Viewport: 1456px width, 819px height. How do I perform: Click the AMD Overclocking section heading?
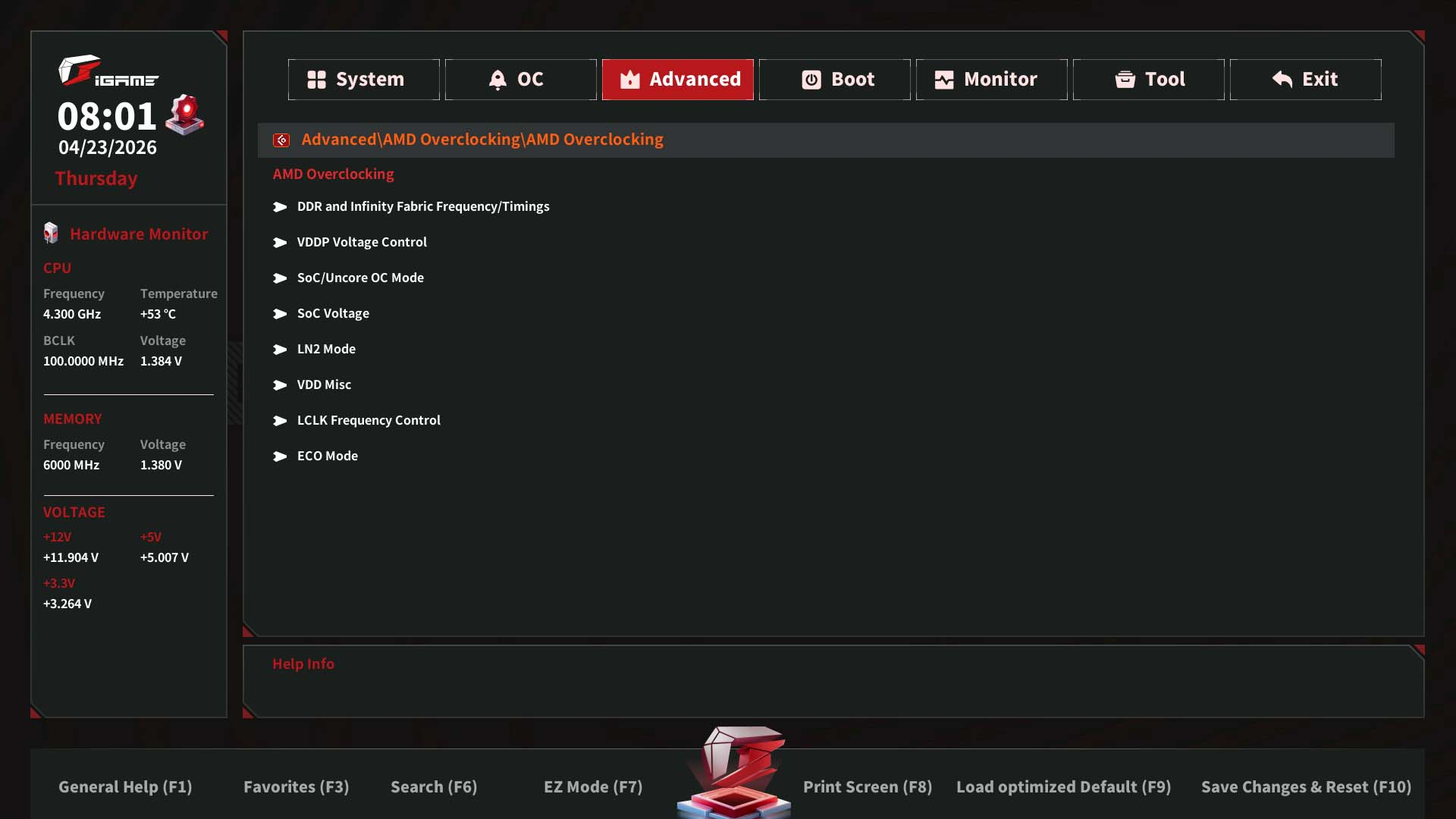click(333, 174)
